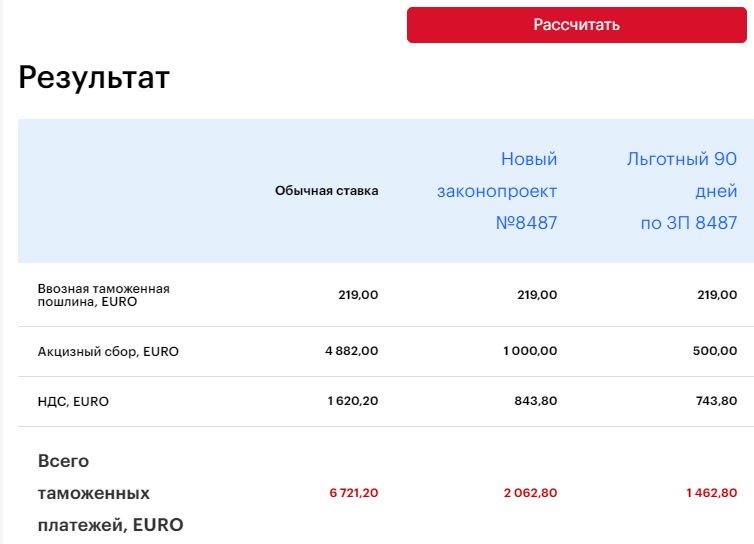Click the Всего таможенных платежей, EURO label

click(x=110, y=493)
